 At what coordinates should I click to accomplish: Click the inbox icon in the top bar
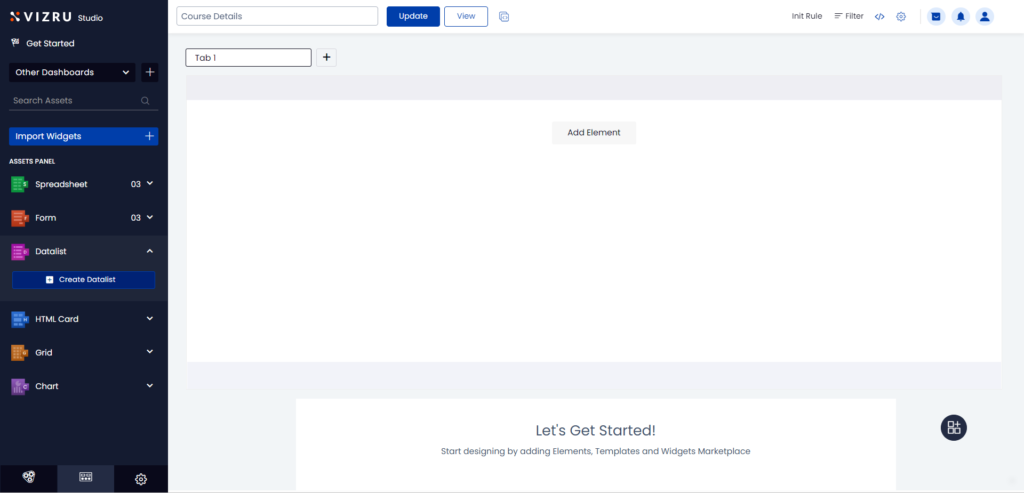pyautogui.click(x=936, y=16)
